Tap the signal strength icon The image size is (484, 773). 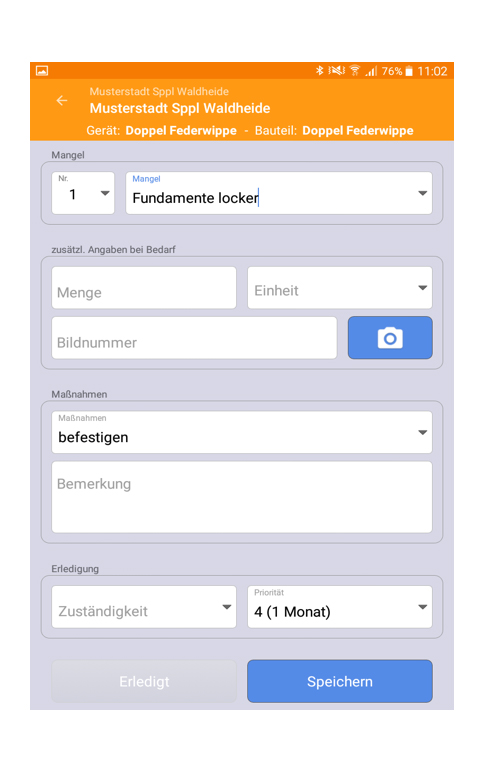pos(371,71)
